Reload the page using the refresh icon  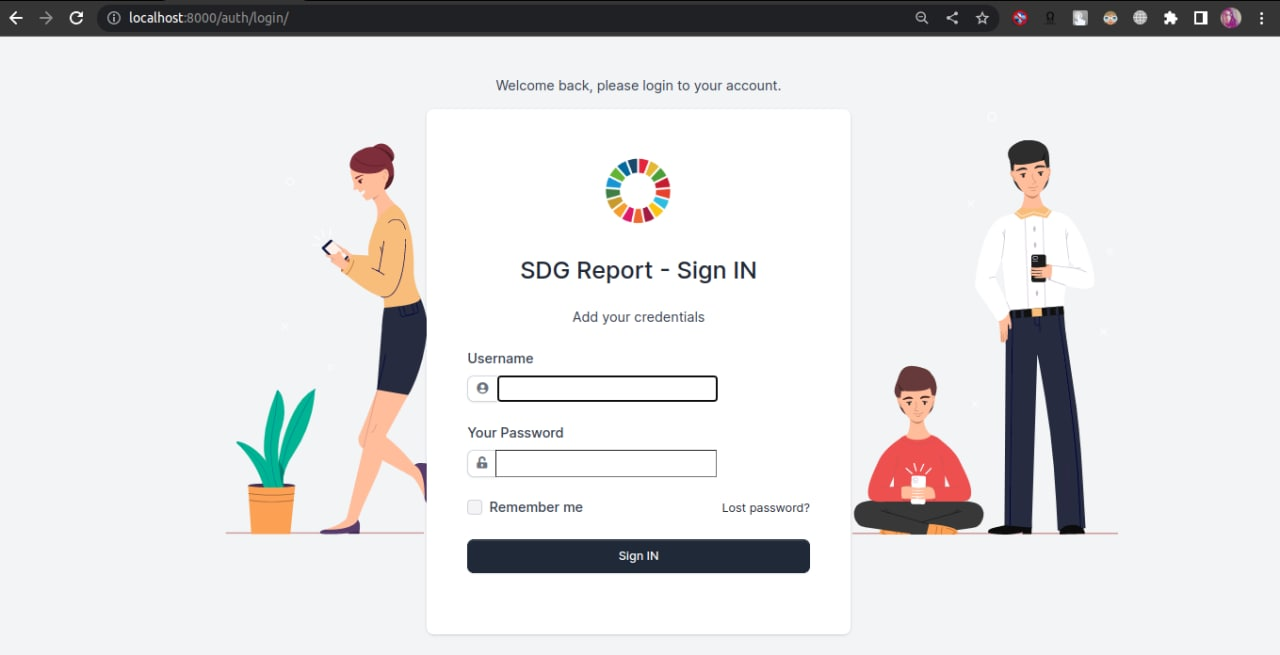(76, 17)
